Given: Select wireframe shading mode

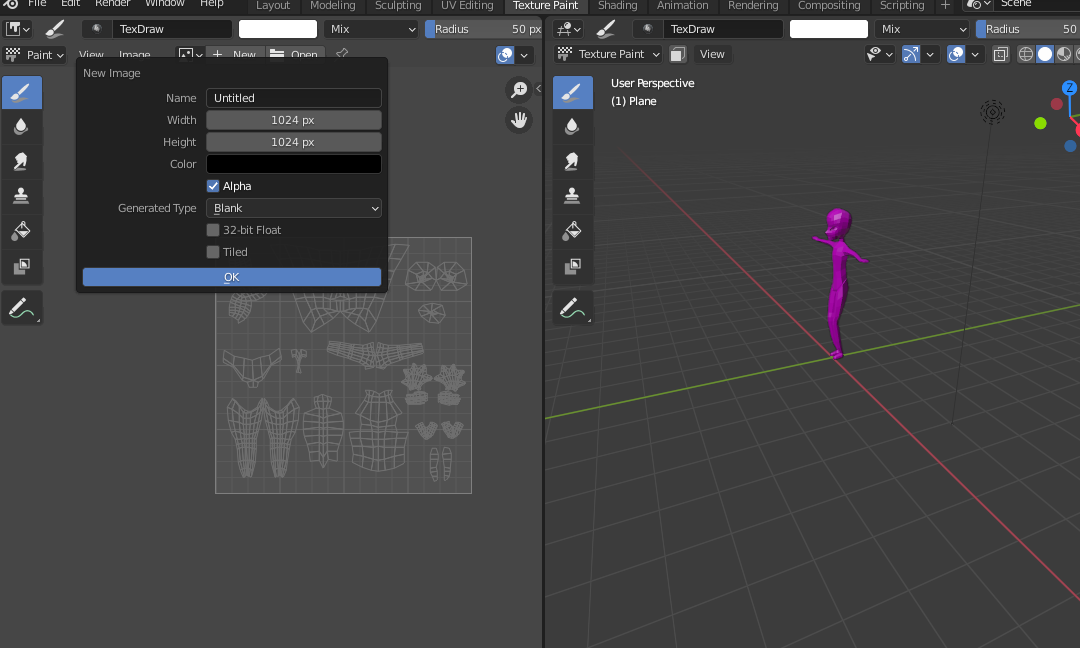Looking at the screenshot, I should (x=1026, y=54).
